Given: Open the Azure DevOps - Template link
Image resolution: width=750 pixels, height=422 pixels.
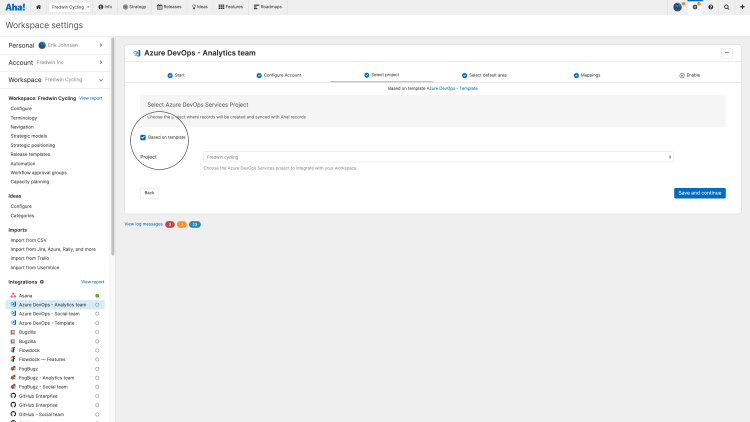Looking at the screenshot, I should tap(452, 89).
